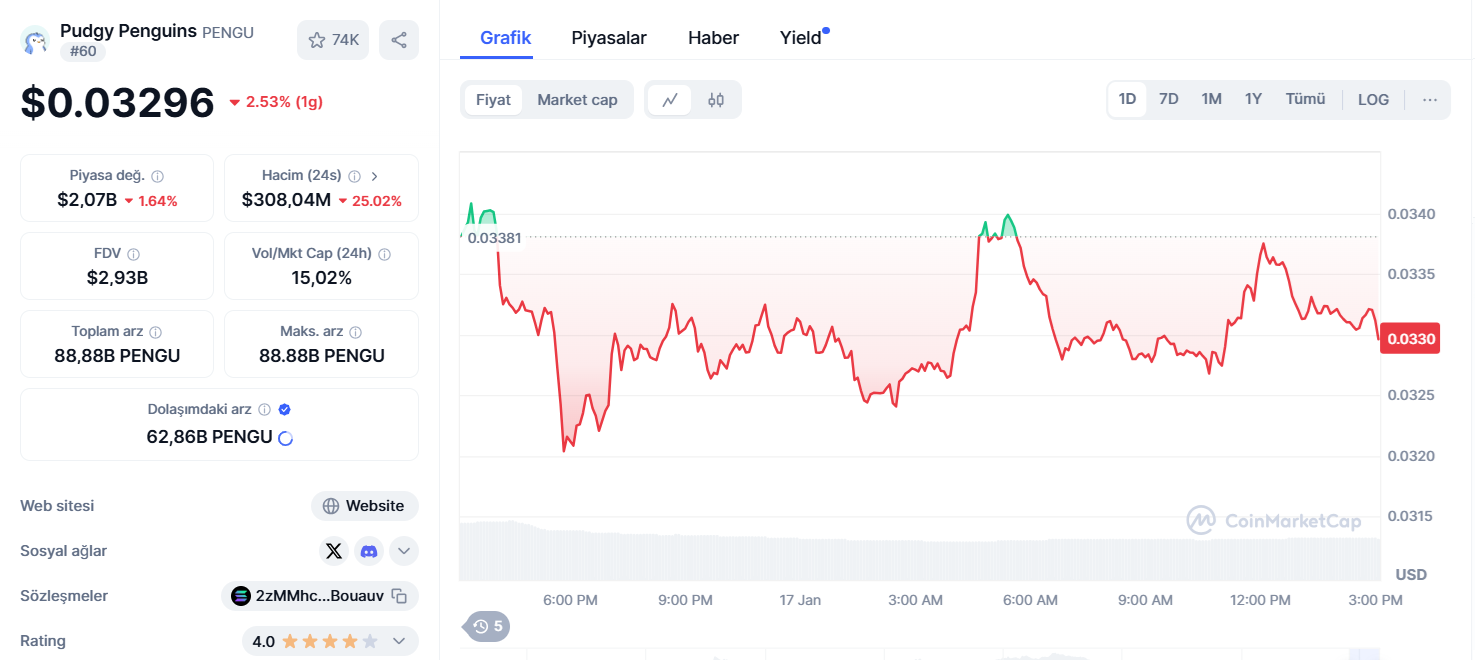
Task: Open the Discord social icon
Action: 369,551
